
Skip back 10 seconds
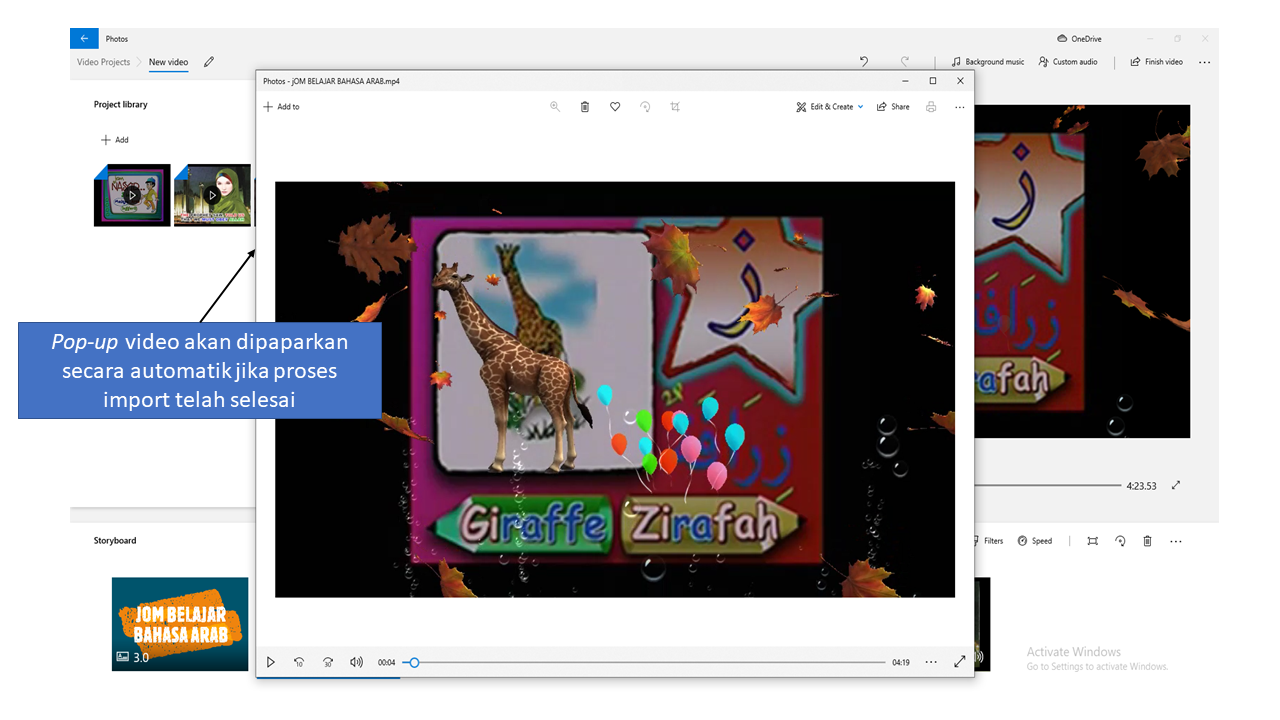point(299,662)
